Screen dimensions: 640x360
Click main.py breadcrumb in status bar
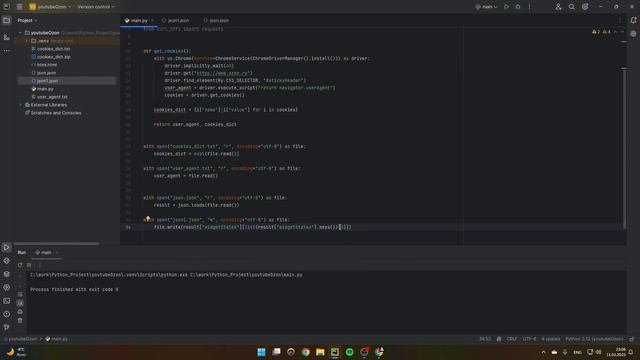(x=57, y=339)
